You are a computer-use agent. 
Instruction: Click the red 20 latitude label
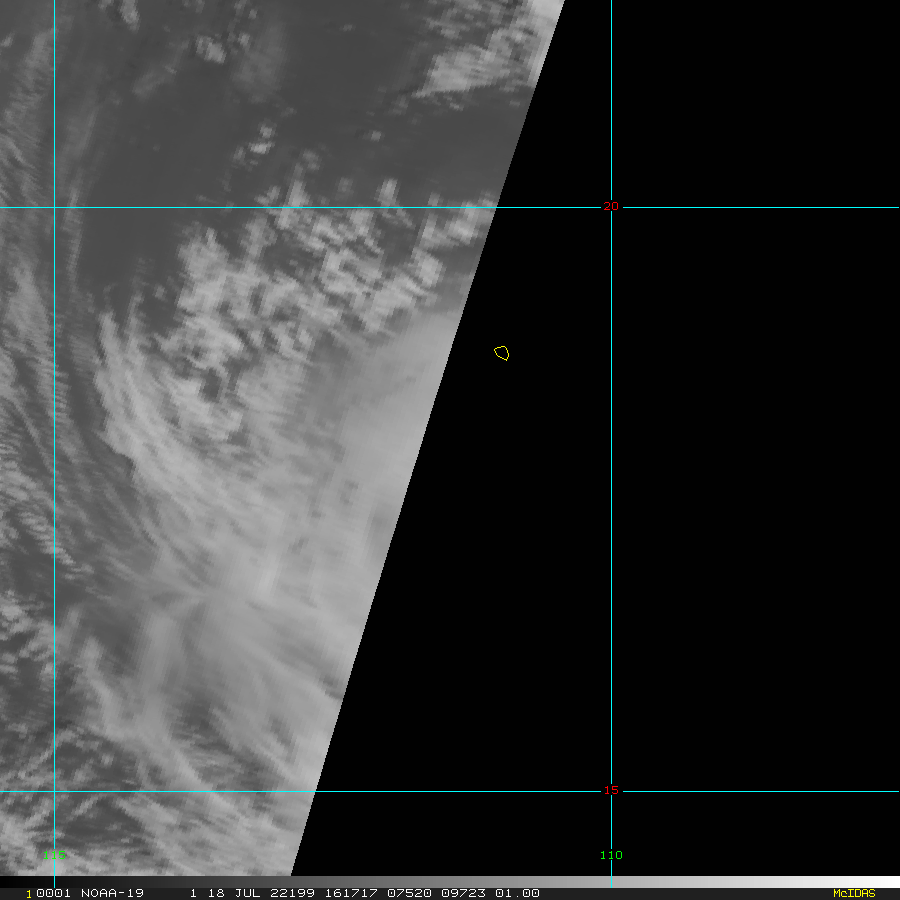click(x=610, y=206)
